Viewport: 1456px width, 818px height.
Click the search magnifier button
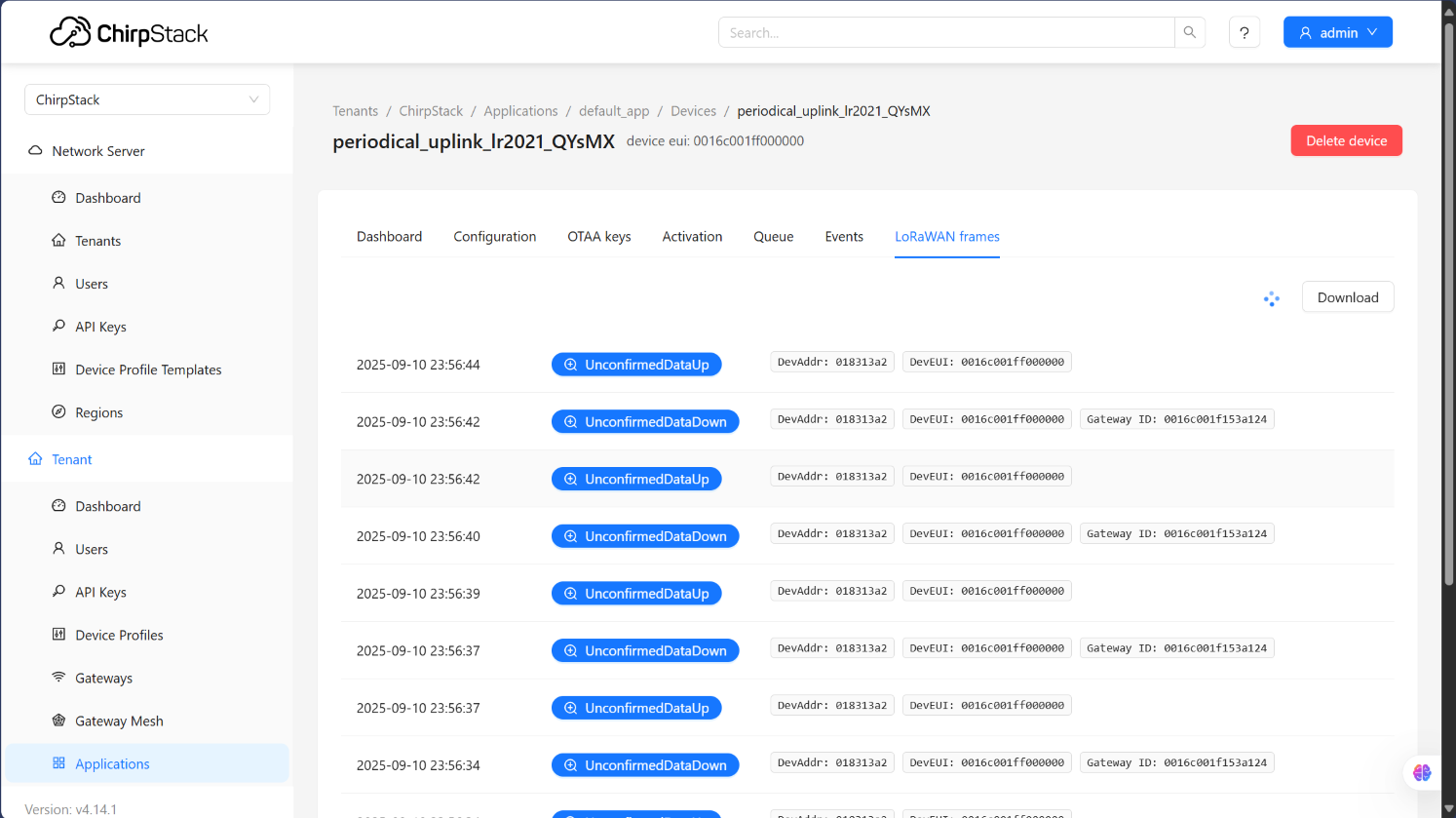click(1190, 32)
